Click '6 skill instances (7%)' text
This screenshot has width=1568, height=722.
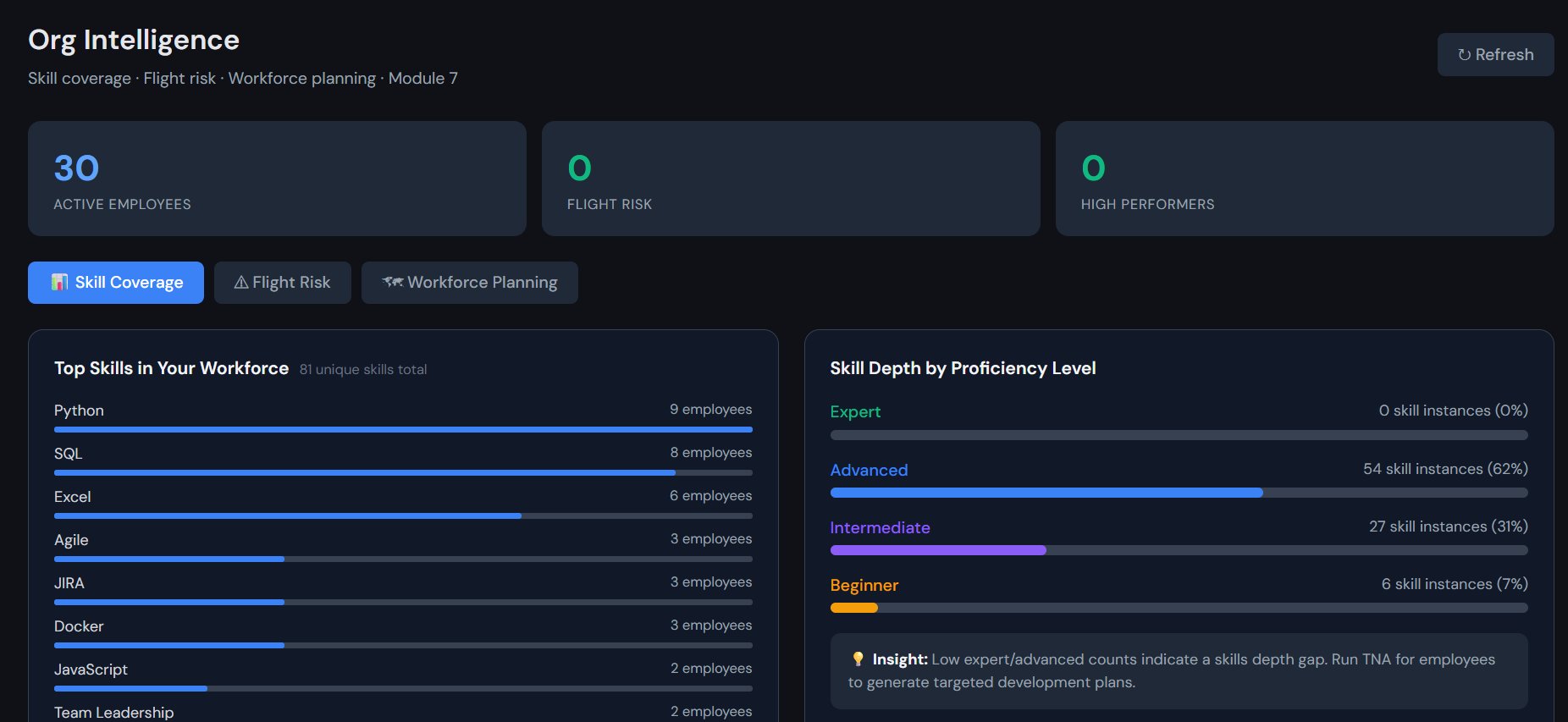[1455, 584]
